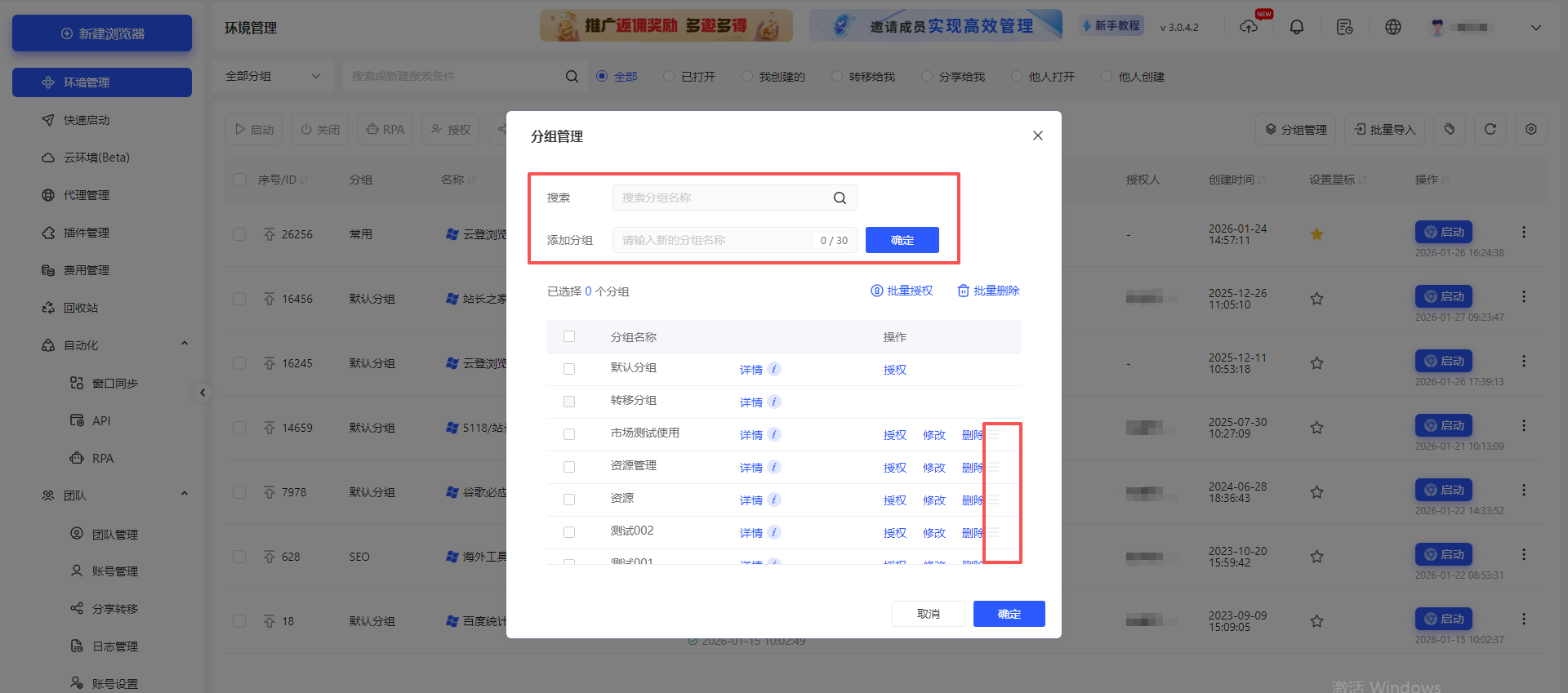This screenshot has height=693, width=1568.
Task: Click 修改 for 市场测试使用
Action: click(x=934, y=435)
